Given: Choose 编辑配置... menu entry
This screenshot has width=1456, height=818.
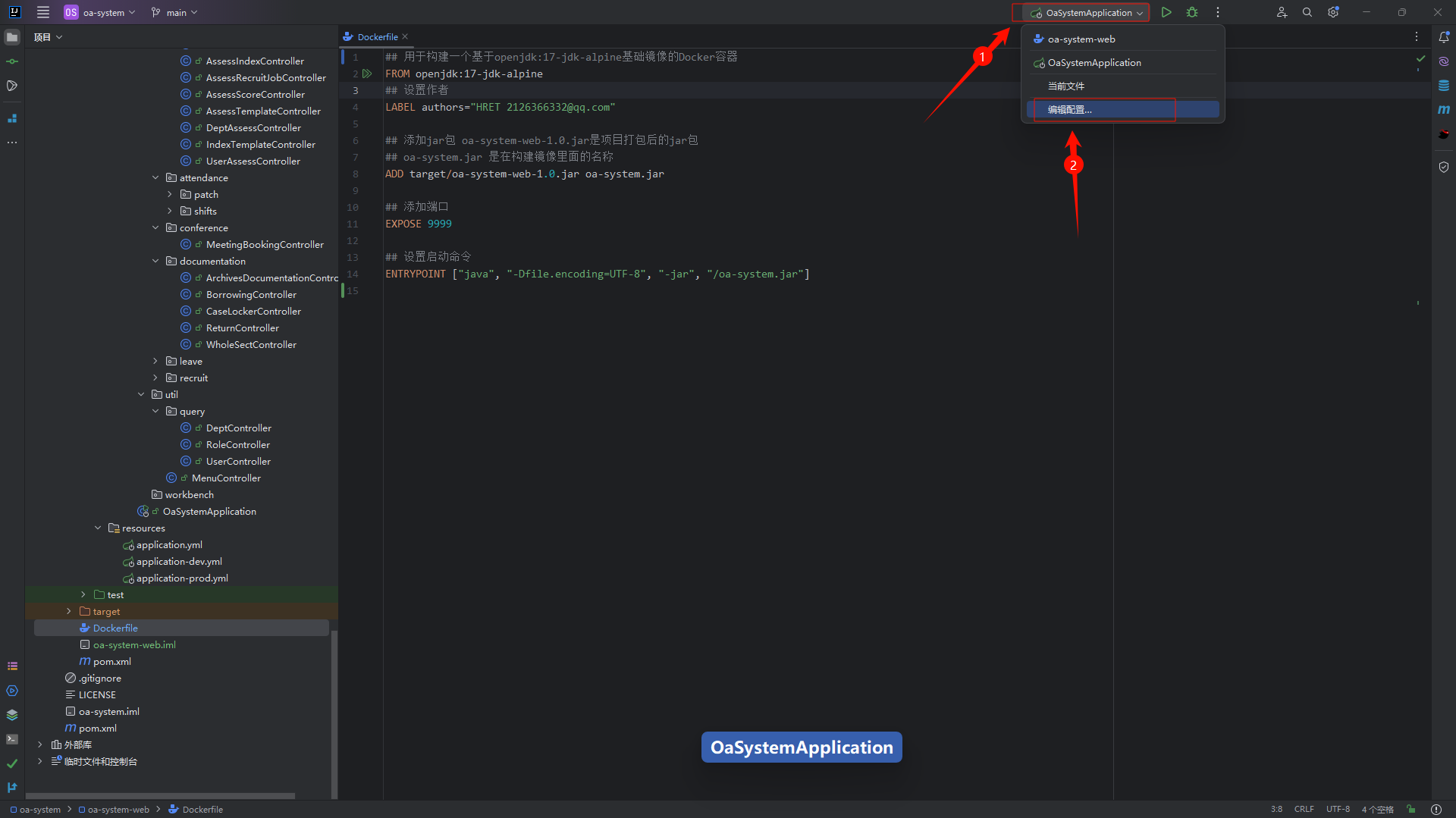Looking at the screenshot, I should coord(1123,110).
